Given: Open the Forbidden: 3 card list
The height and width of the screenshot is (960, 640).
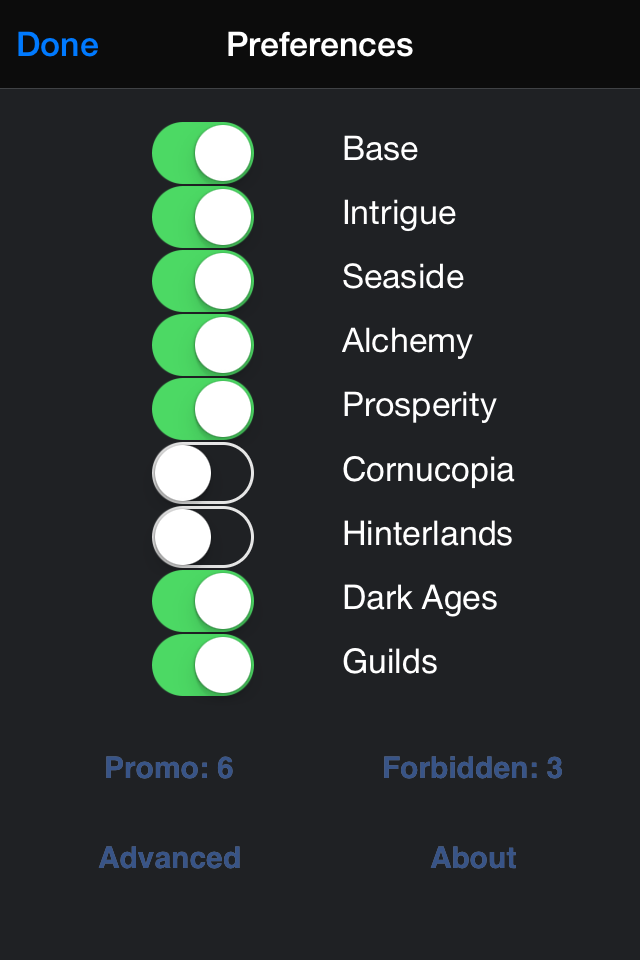Looking at the screenshot, I should pyautogui.click(x=473, y=768).
